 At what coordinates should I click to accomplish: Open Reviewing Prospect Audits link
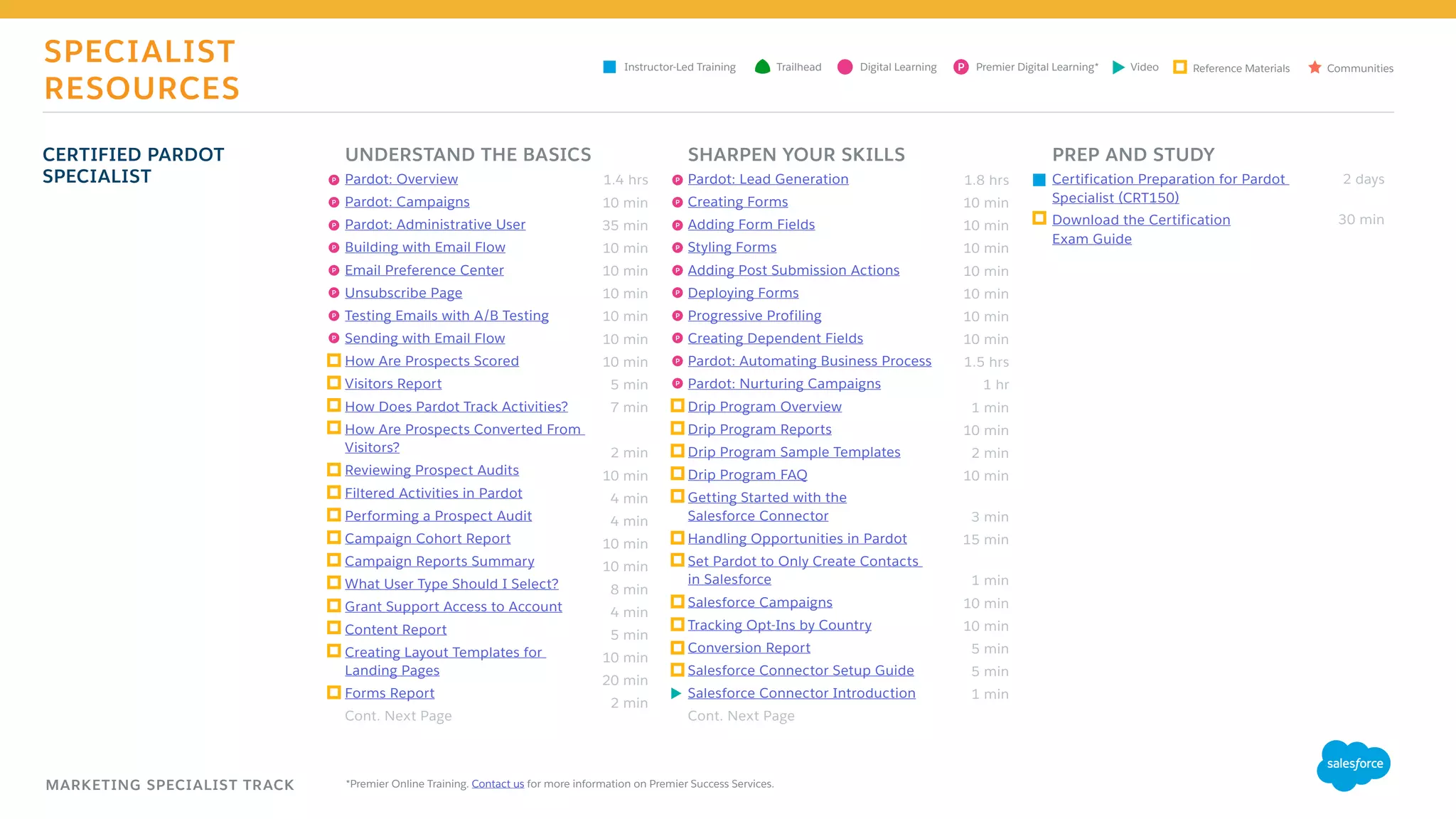click(x=432, y=470)
